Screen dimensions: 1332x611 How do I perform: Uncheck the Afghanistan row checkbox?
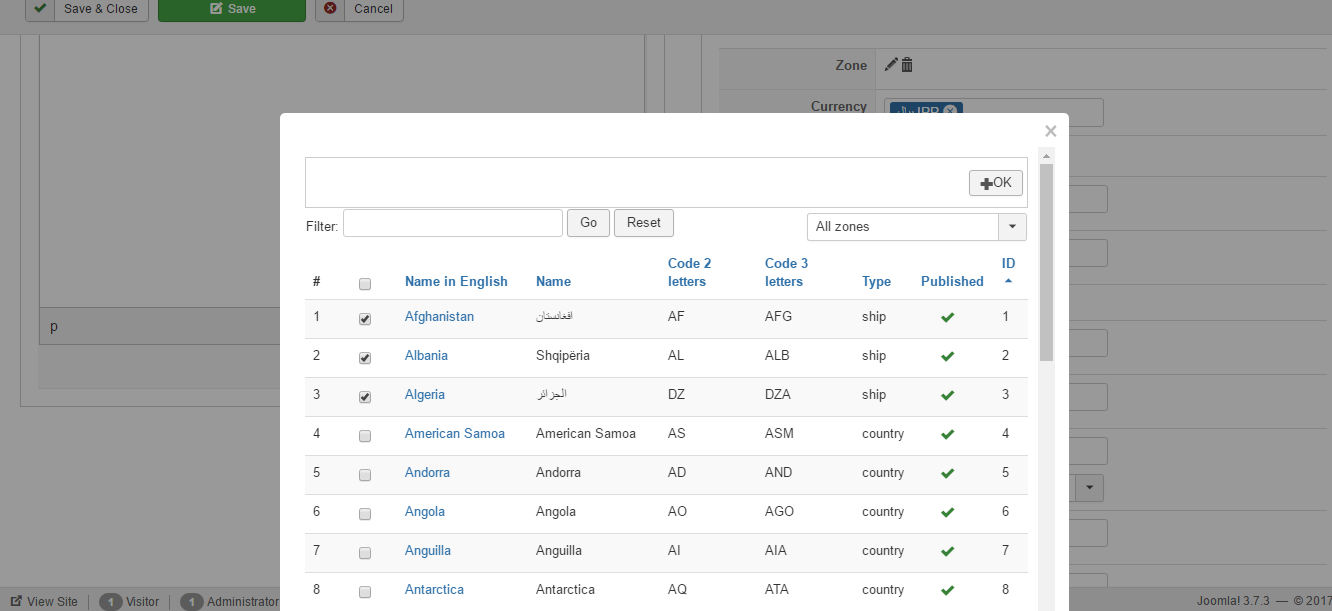[x=365, y=319]
